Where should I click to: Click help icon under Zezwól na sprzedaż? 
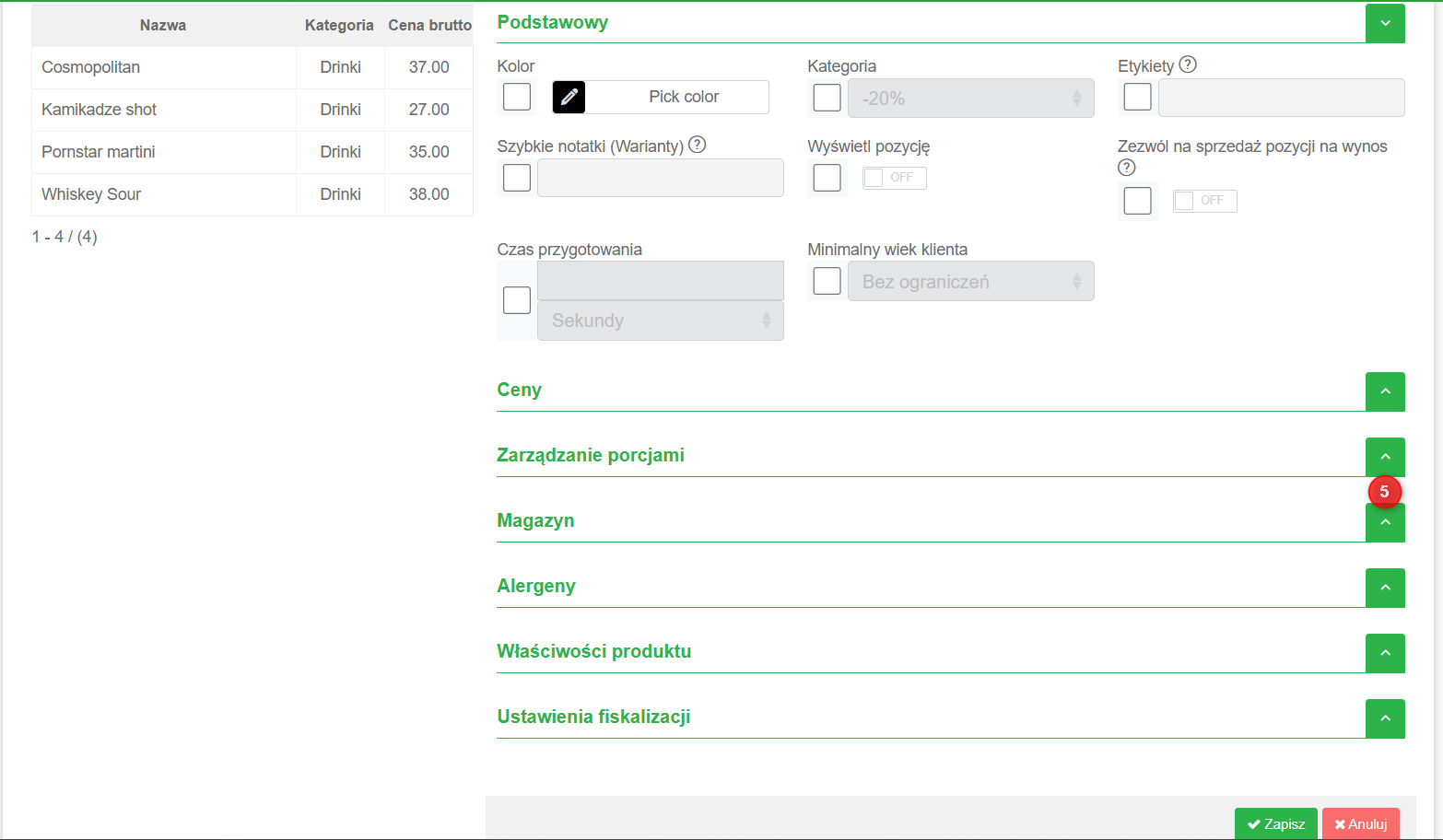coord(1126,168)
